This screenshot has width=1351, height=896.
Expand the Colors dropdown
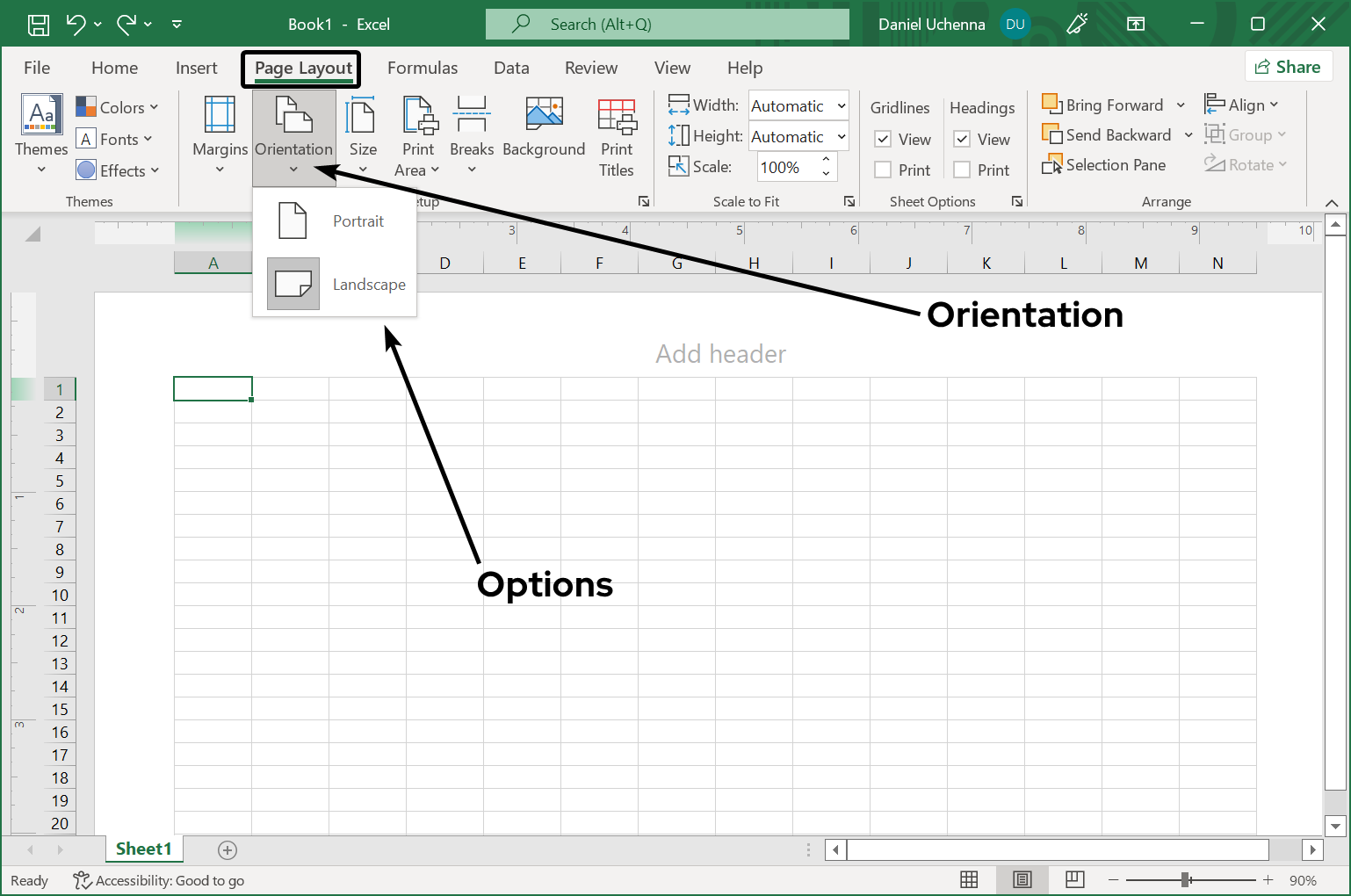click(119, 106)
